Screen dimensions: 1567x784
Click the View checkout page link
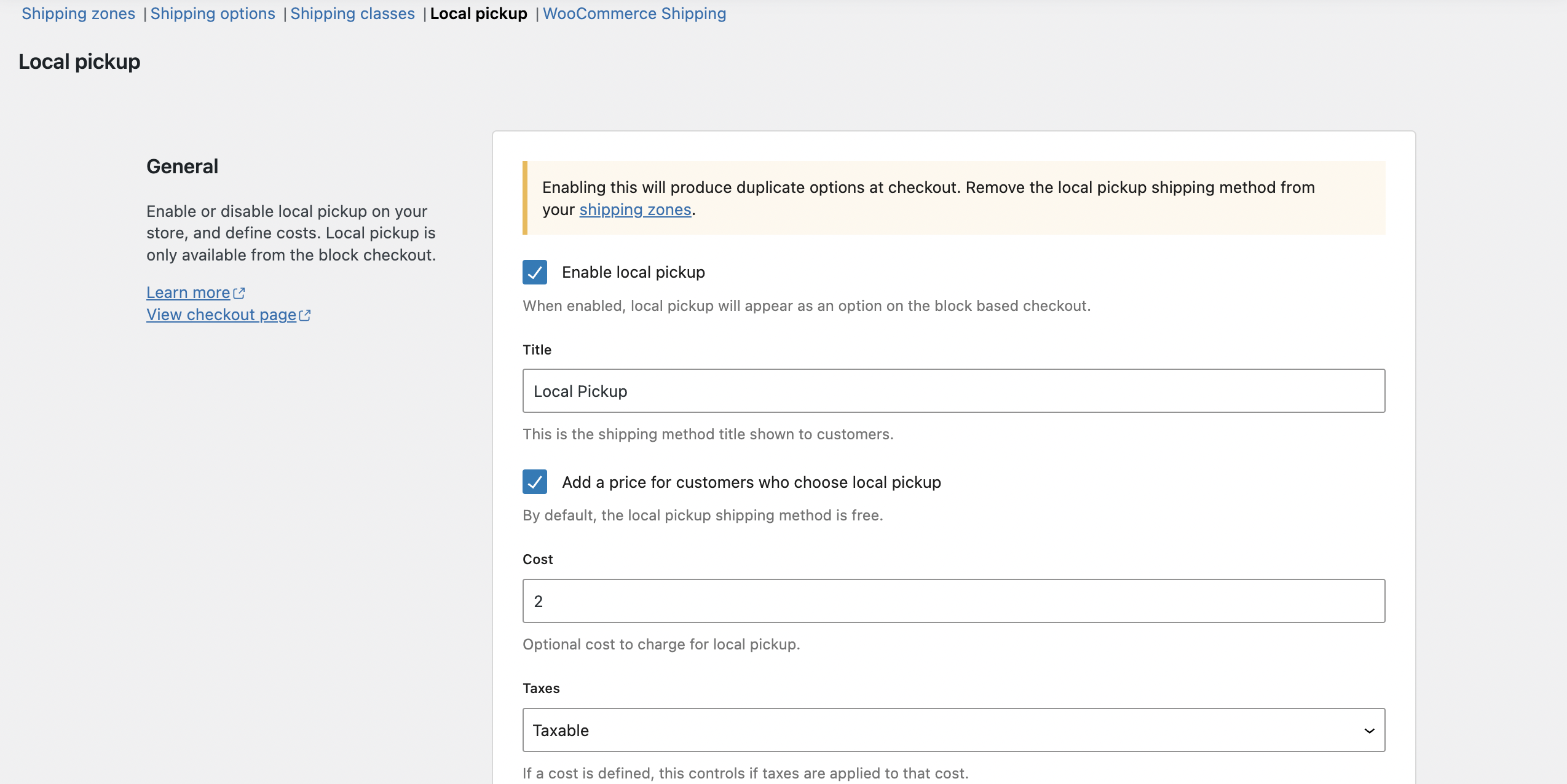click(221, 315)
